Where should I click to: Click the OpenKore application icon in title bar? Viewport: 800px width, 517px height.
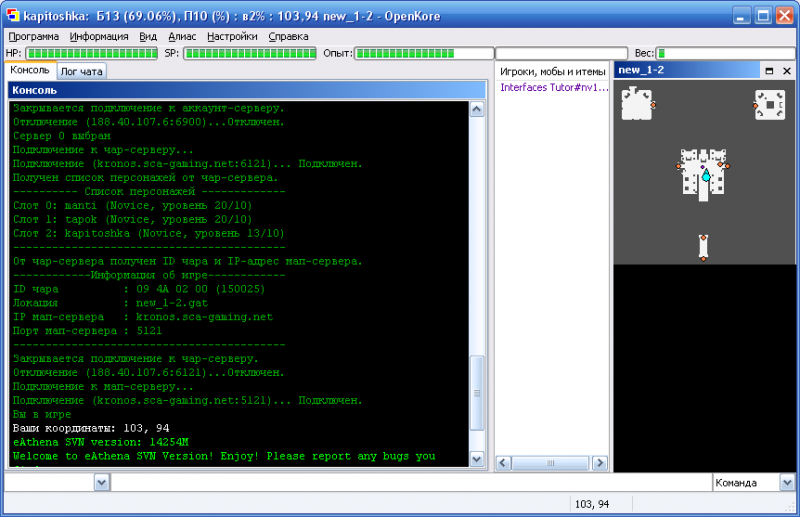(x=13, y=15)
